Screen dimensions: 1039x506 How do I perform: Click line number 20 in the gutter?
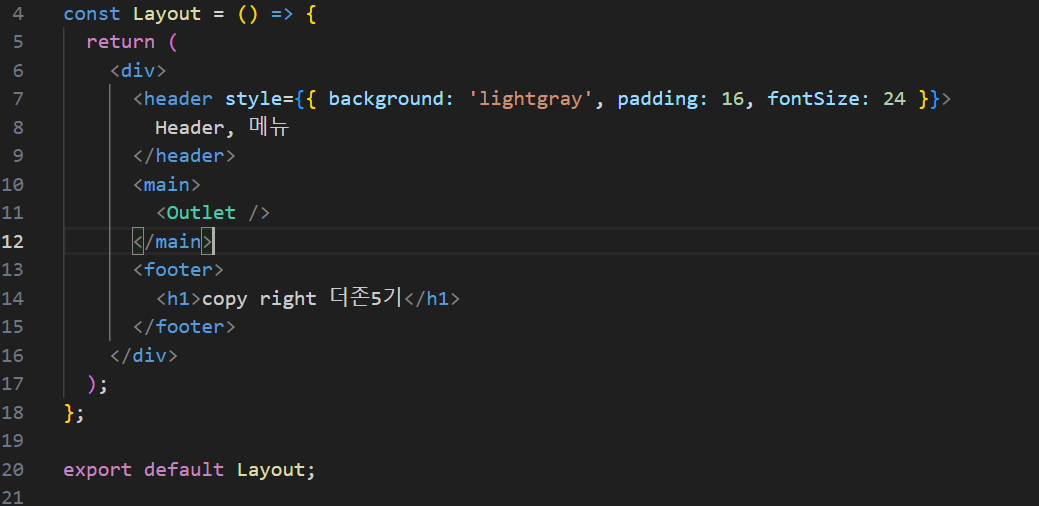(13, 470)
